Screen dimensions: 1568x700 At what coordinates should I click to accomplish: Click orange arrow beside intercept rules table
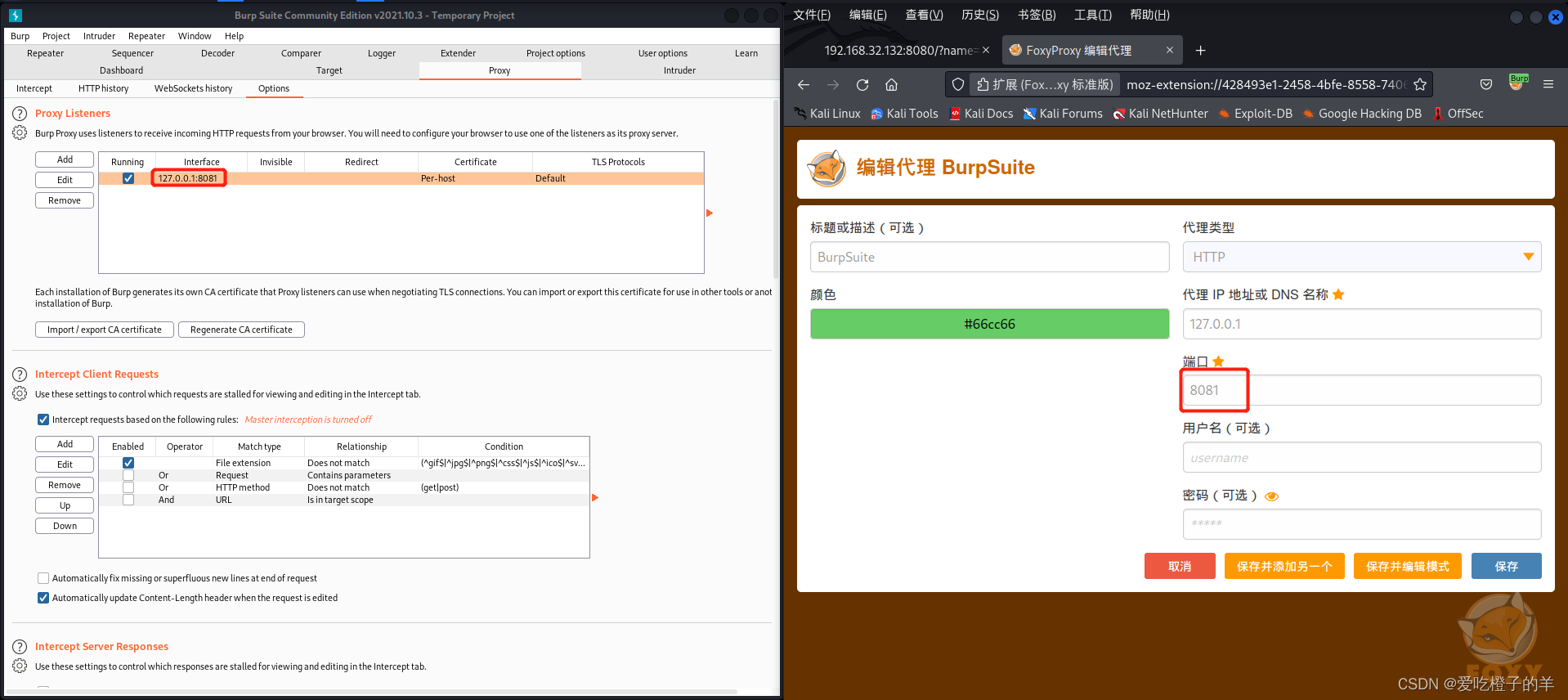coord(595,497)
